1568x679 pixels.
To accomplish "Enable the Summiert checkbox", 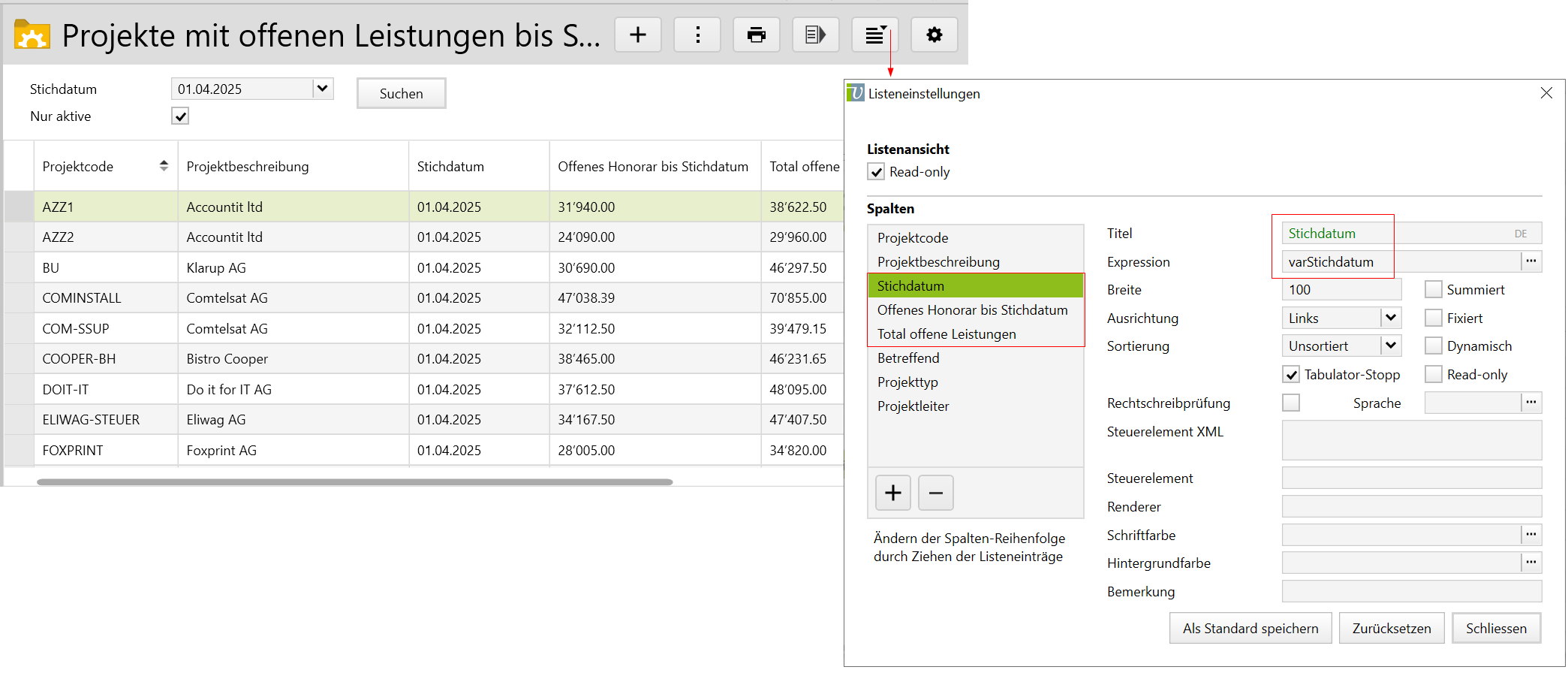I will point(1433,290).
